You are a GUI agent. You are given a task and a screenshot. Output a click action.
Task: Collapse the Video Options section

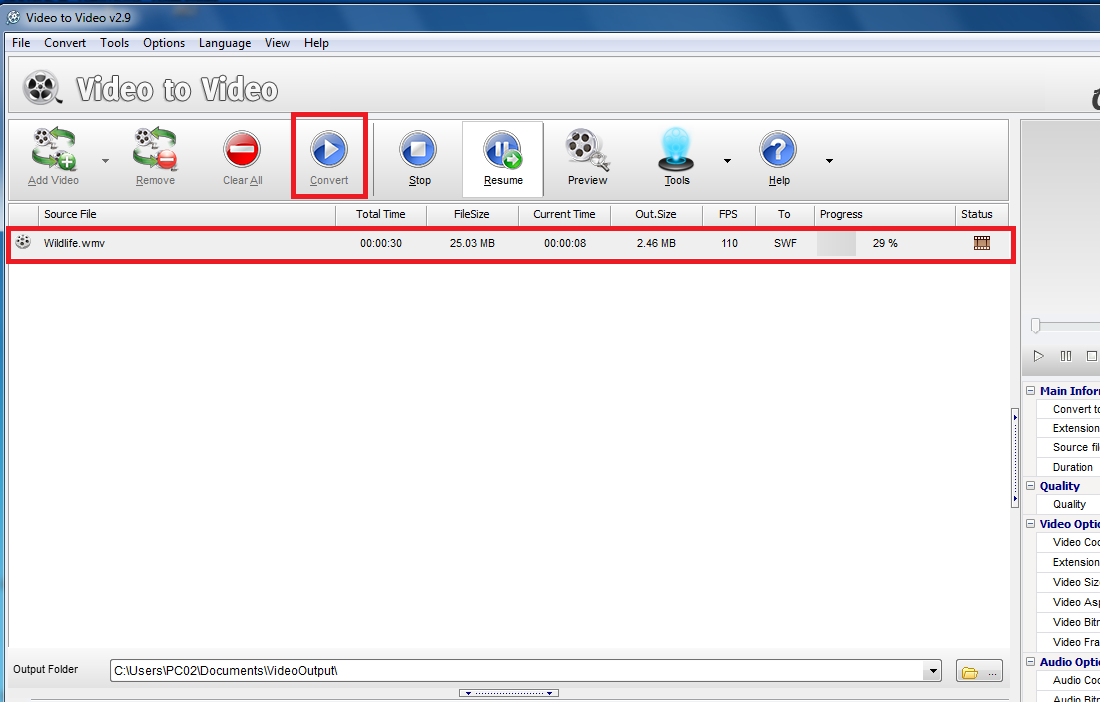[1031, 524]
